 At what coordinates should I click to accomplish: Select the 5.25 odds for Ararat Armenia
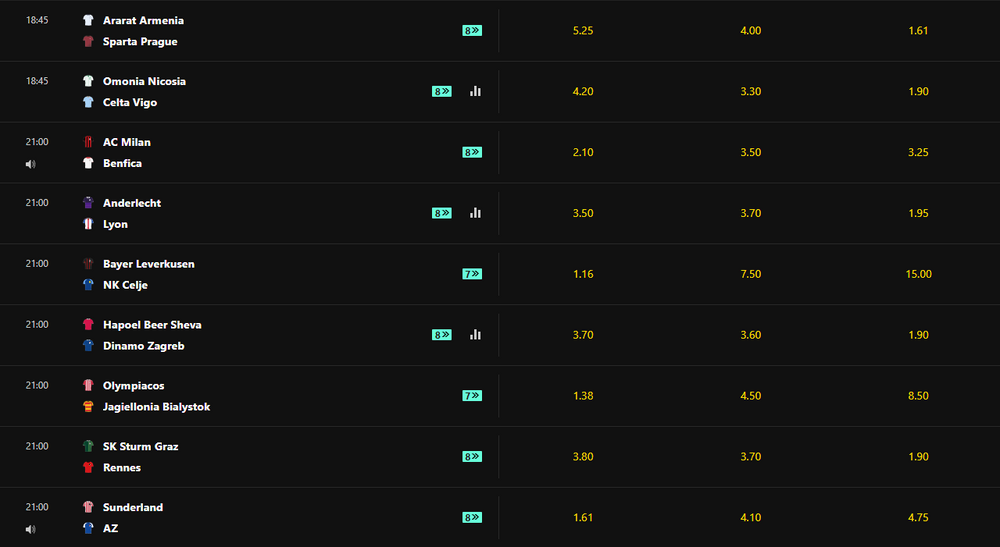(583, 31)
